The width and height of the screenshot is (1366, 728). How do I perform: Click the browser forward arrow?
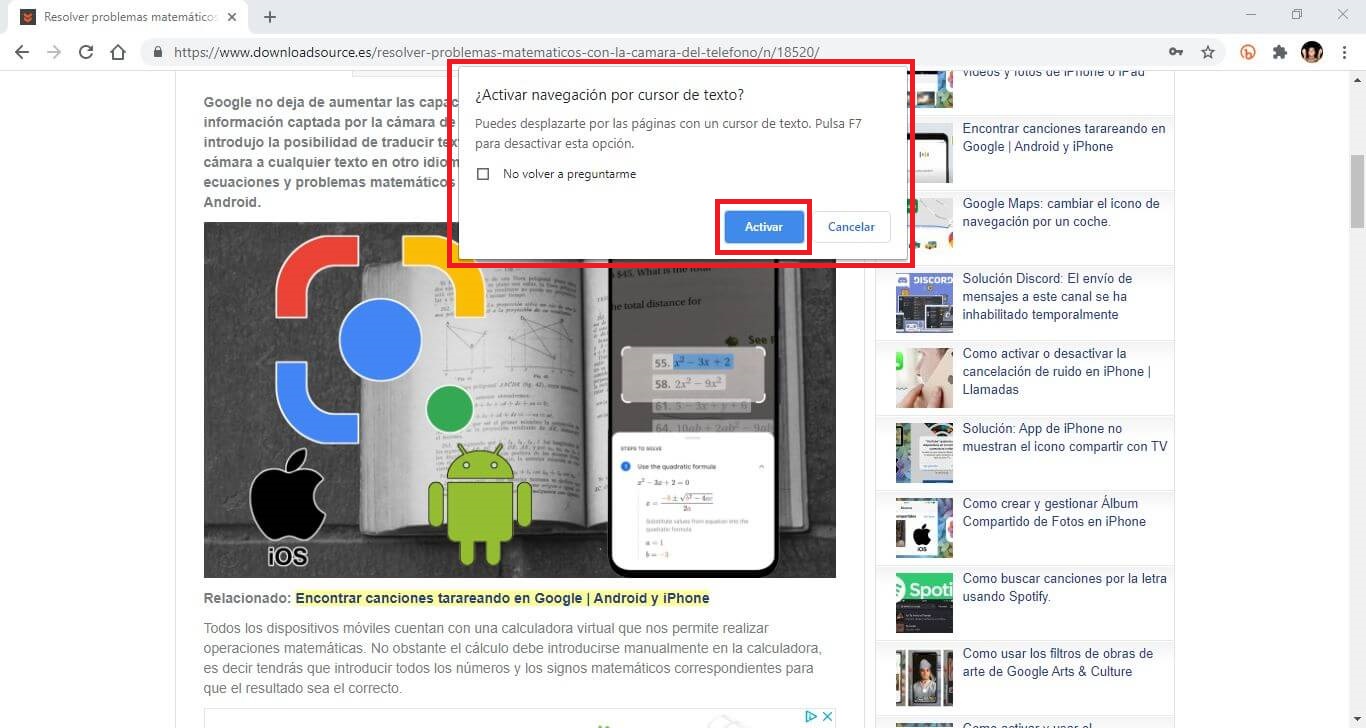[x=54, y=52]
